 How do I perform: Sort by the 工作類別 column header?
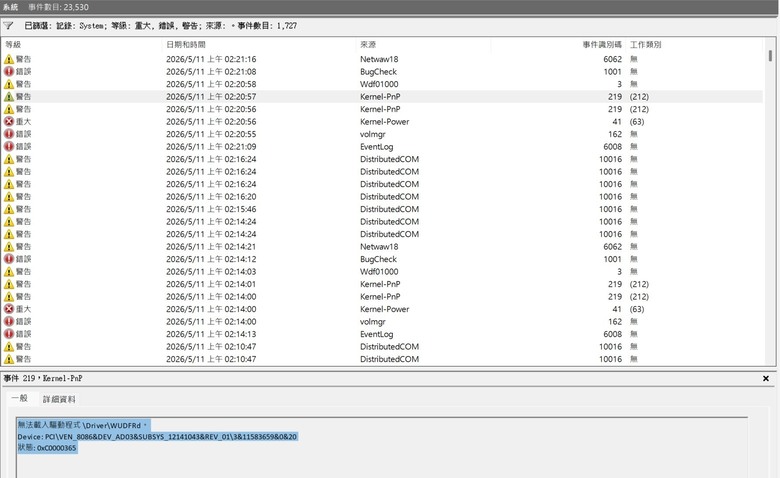point(646,45)
